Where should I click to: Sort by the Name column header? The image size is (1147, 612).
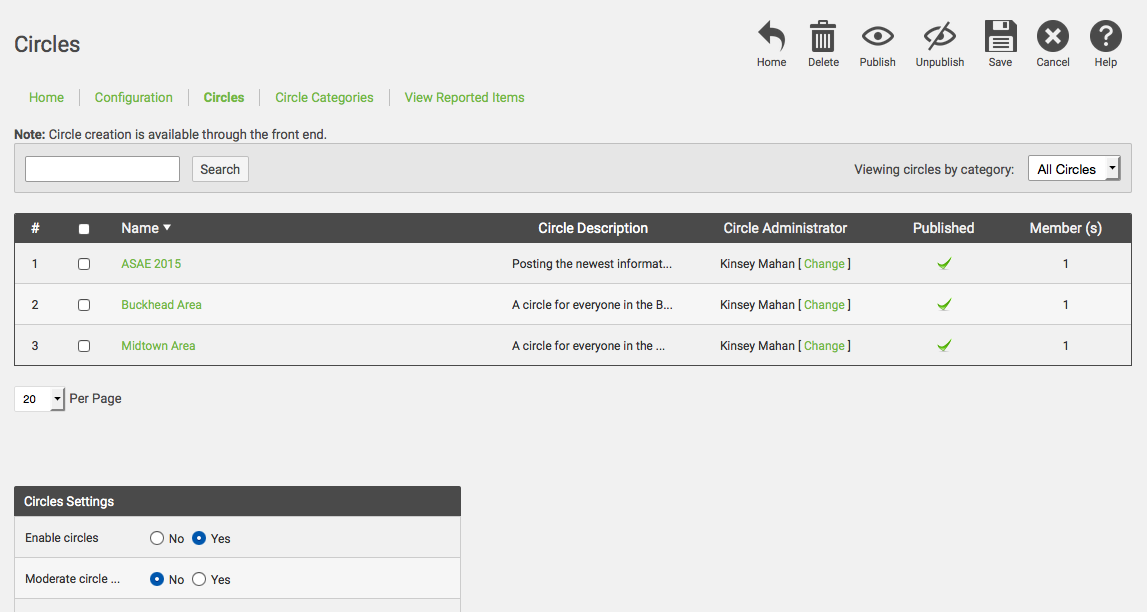tap(140, 228)
